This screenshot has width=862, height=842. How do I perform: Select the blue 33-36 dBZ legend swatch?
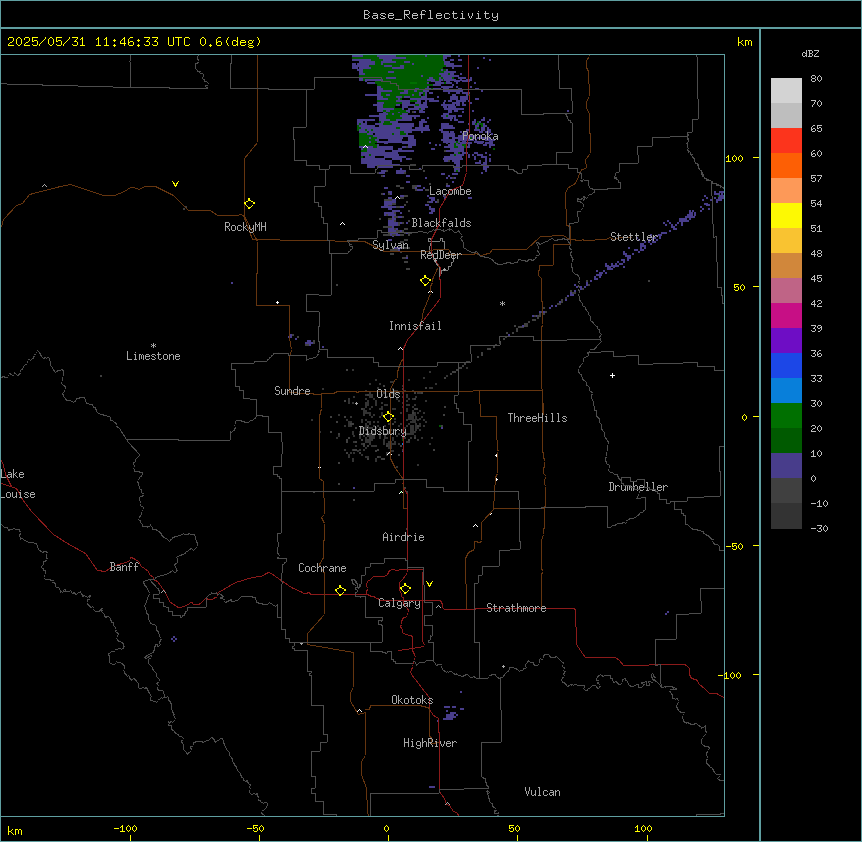[x=786, y=365]
